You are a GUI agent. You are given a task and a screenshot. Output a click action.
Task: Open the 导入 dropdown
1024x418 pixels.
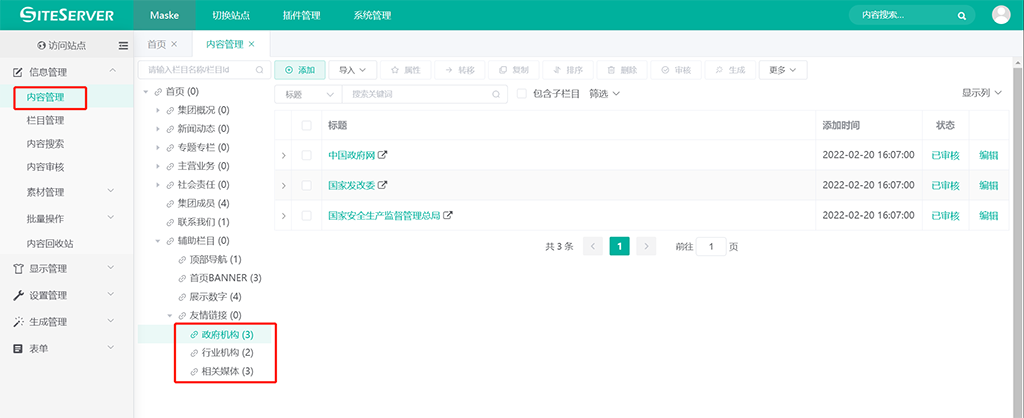point(352,70)
